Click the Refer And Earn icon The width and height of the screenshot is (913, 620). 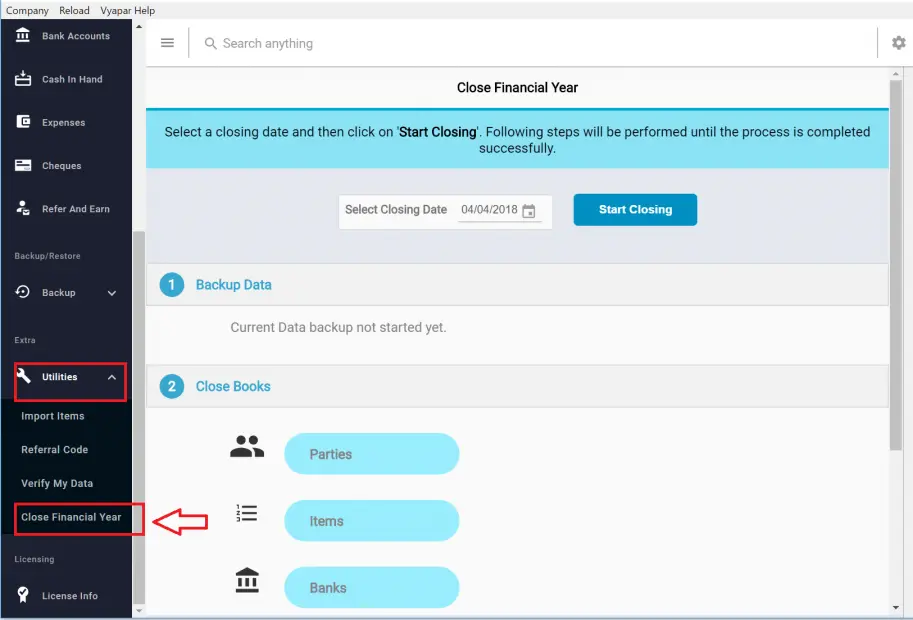point(23,208)
